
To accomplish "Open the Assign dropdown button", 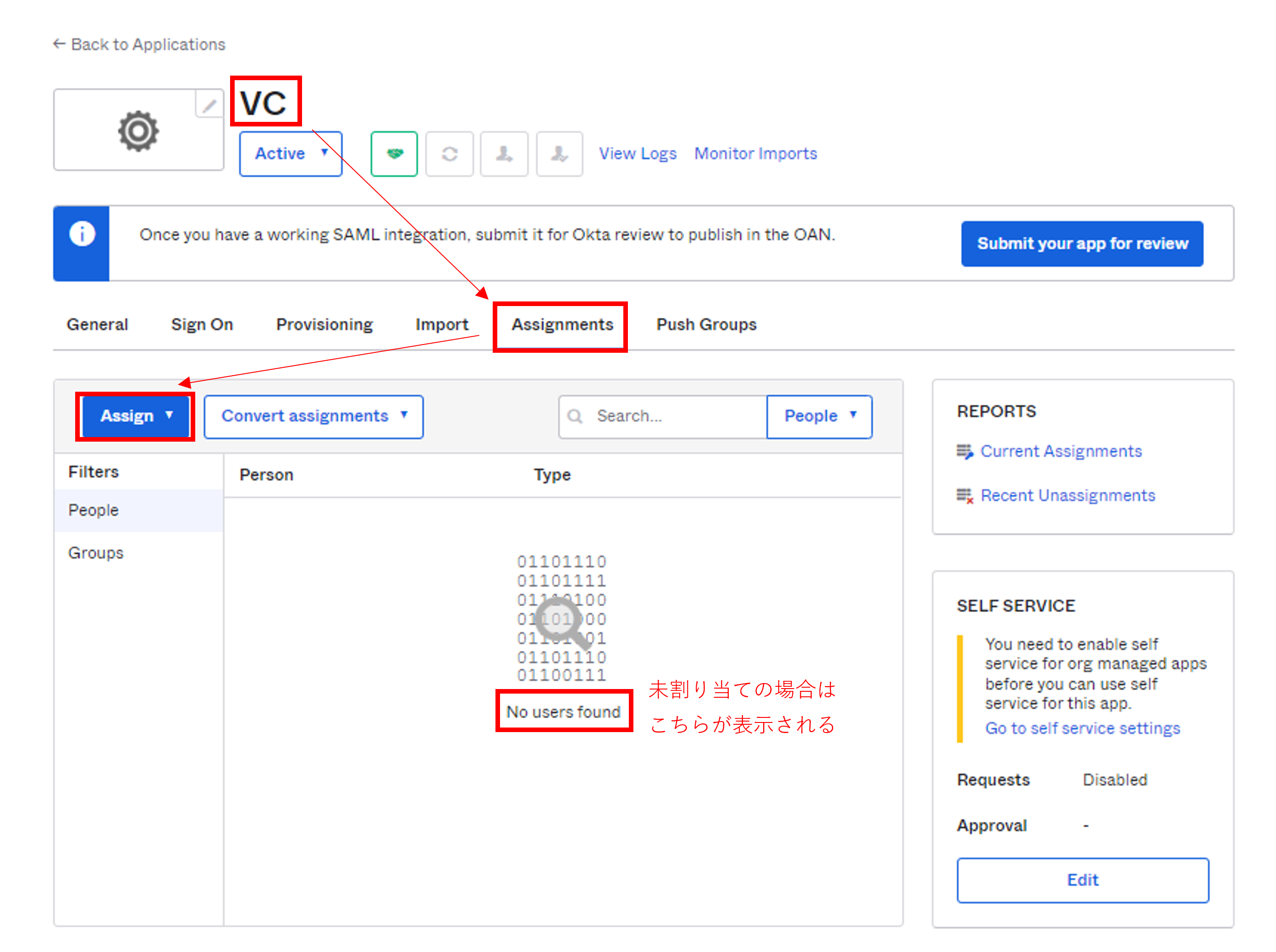I will pyautogui.click(x=136, y=416).
